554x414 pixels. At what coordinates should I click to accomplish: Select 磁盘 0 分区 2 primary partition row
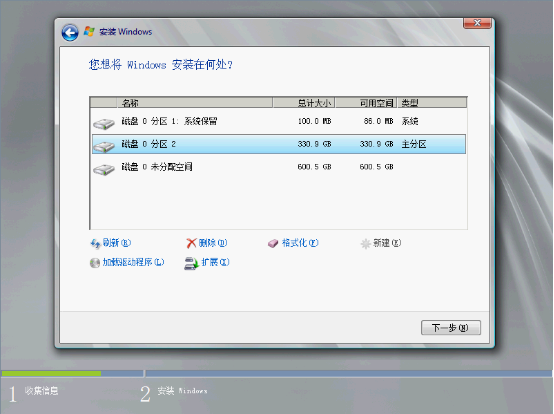pyautogui.click(x=279, y=144)
